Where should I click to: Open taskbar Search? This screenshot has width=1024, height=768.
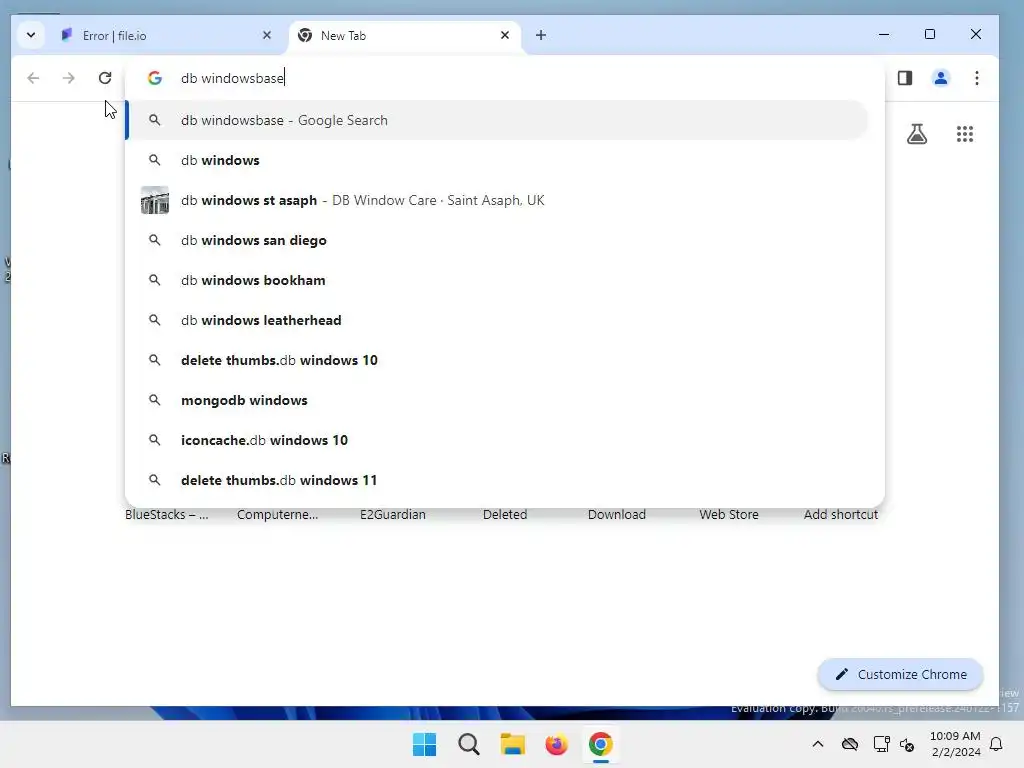click(469, 744)
